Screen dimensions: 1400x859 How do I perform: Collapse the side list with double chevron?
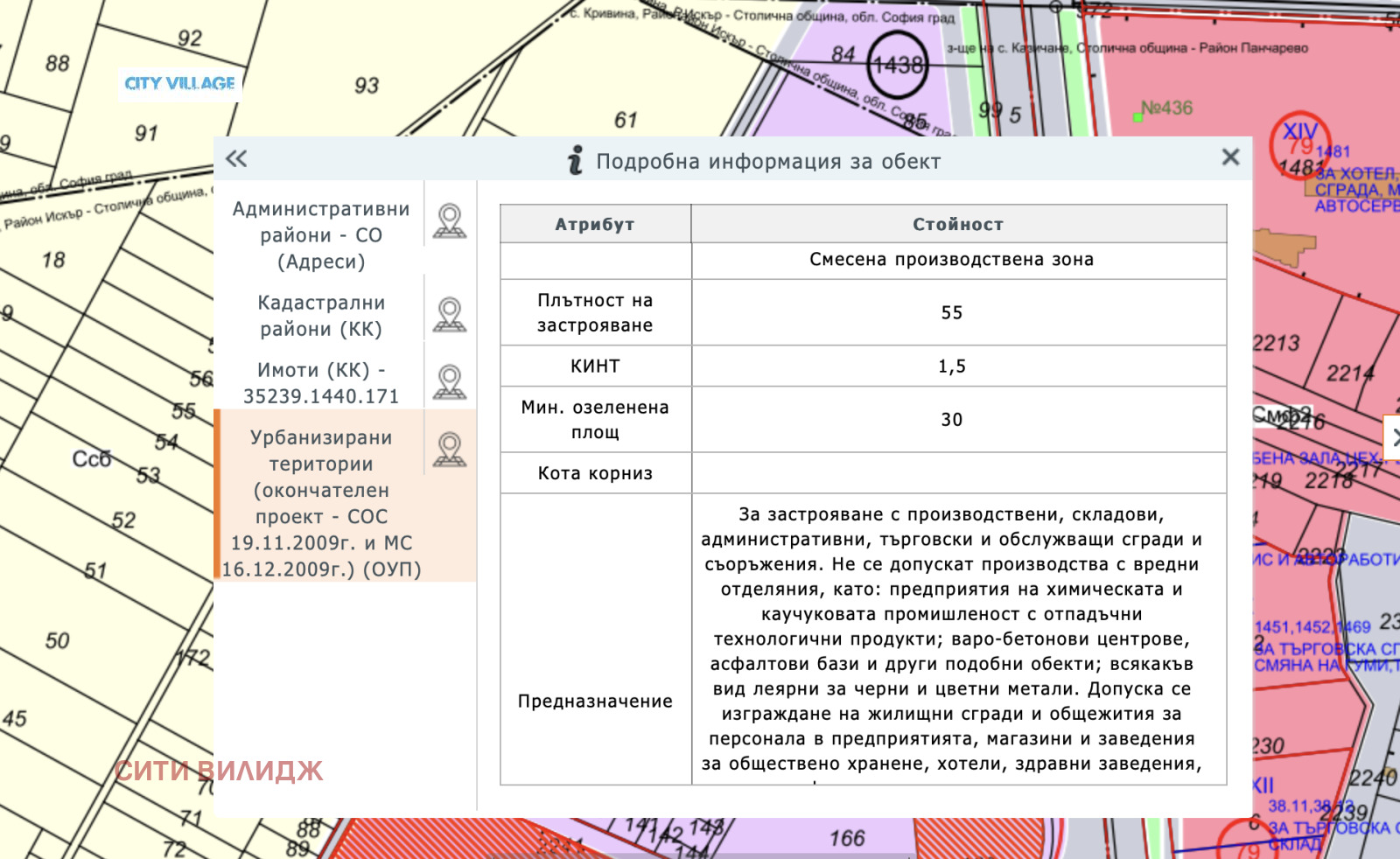(x=236, y=158)
